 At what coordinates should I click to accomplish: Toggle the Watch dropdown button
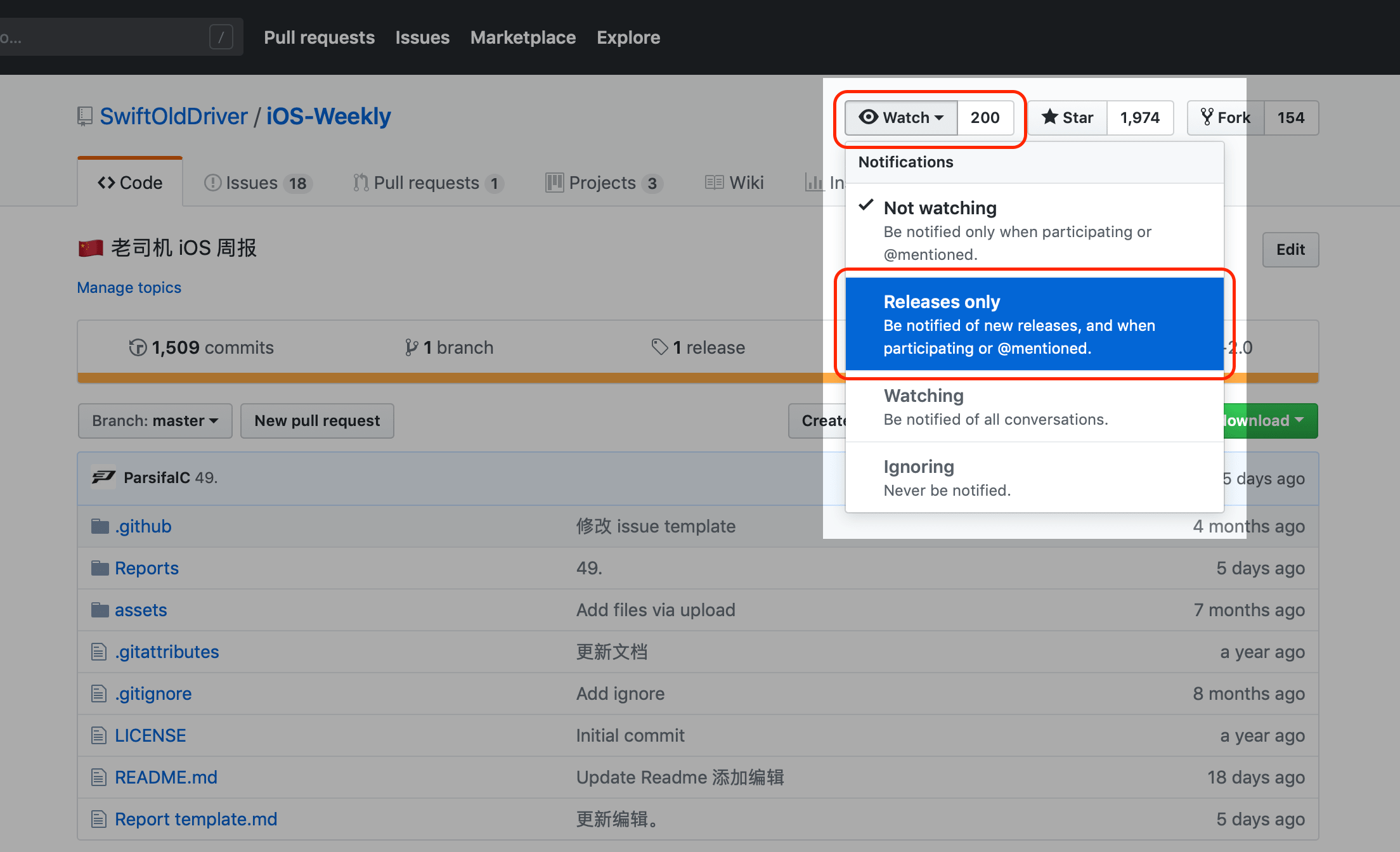point(901,117)
